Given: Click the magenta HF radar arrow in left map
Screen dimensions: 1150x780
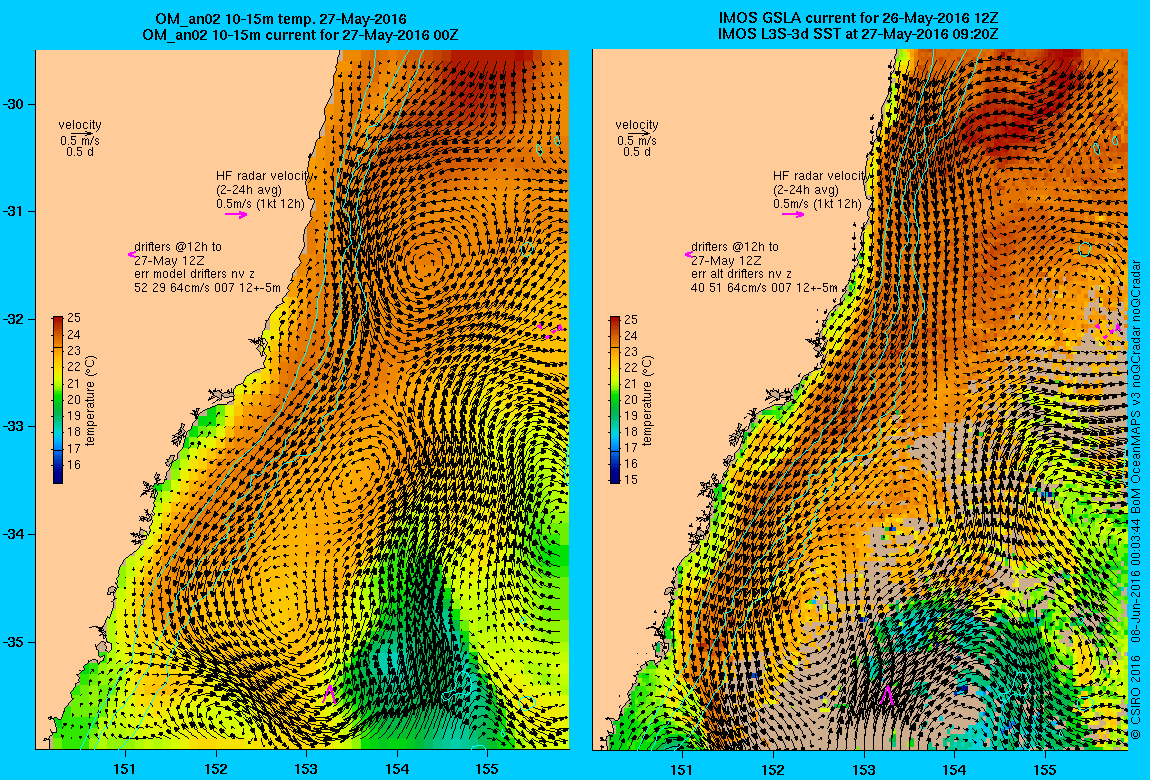Looking at the screenshot, I should [x=236, y=215].
